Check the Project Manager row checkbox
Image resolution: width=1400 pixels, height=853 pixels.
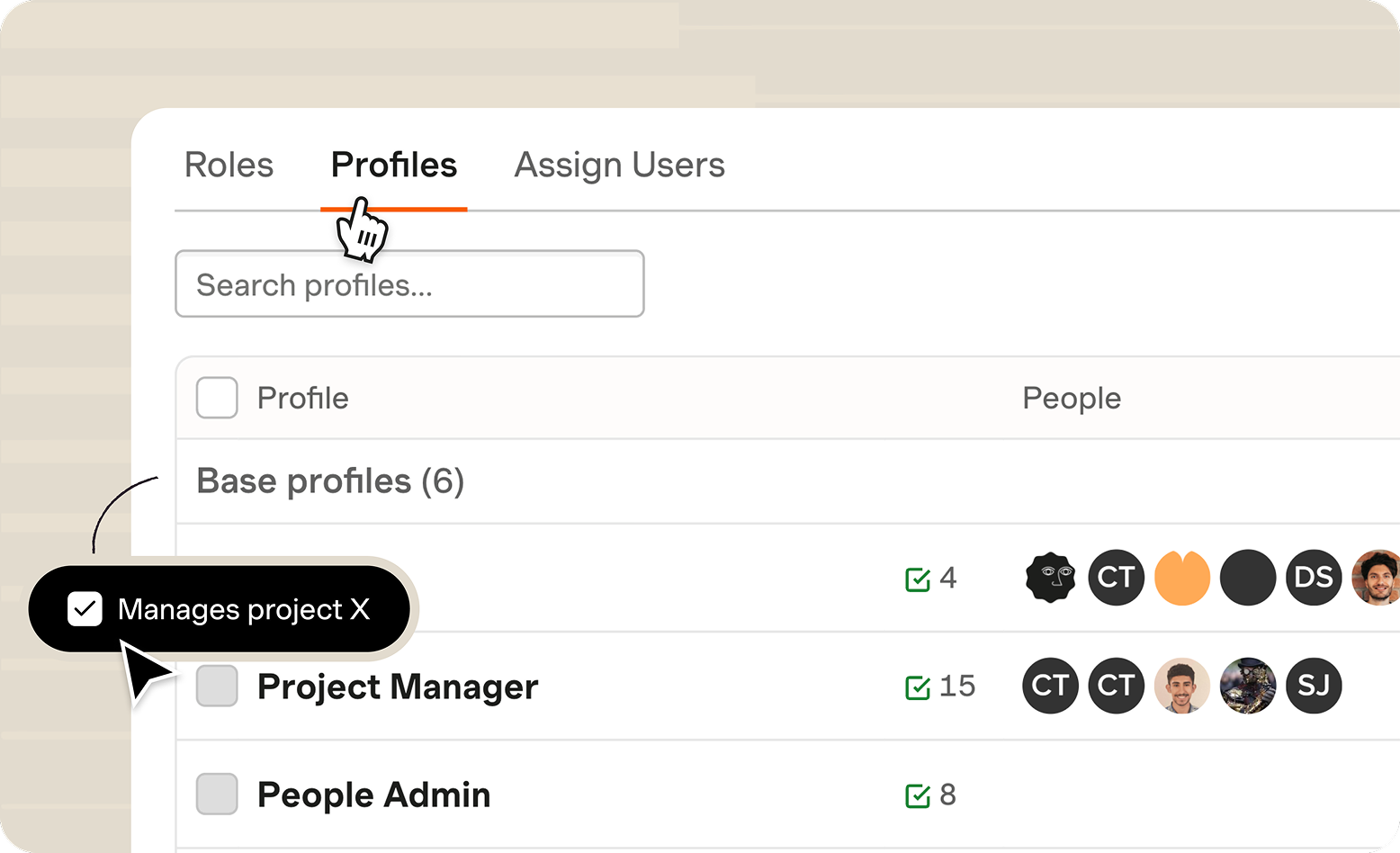[x=217, y=686]
